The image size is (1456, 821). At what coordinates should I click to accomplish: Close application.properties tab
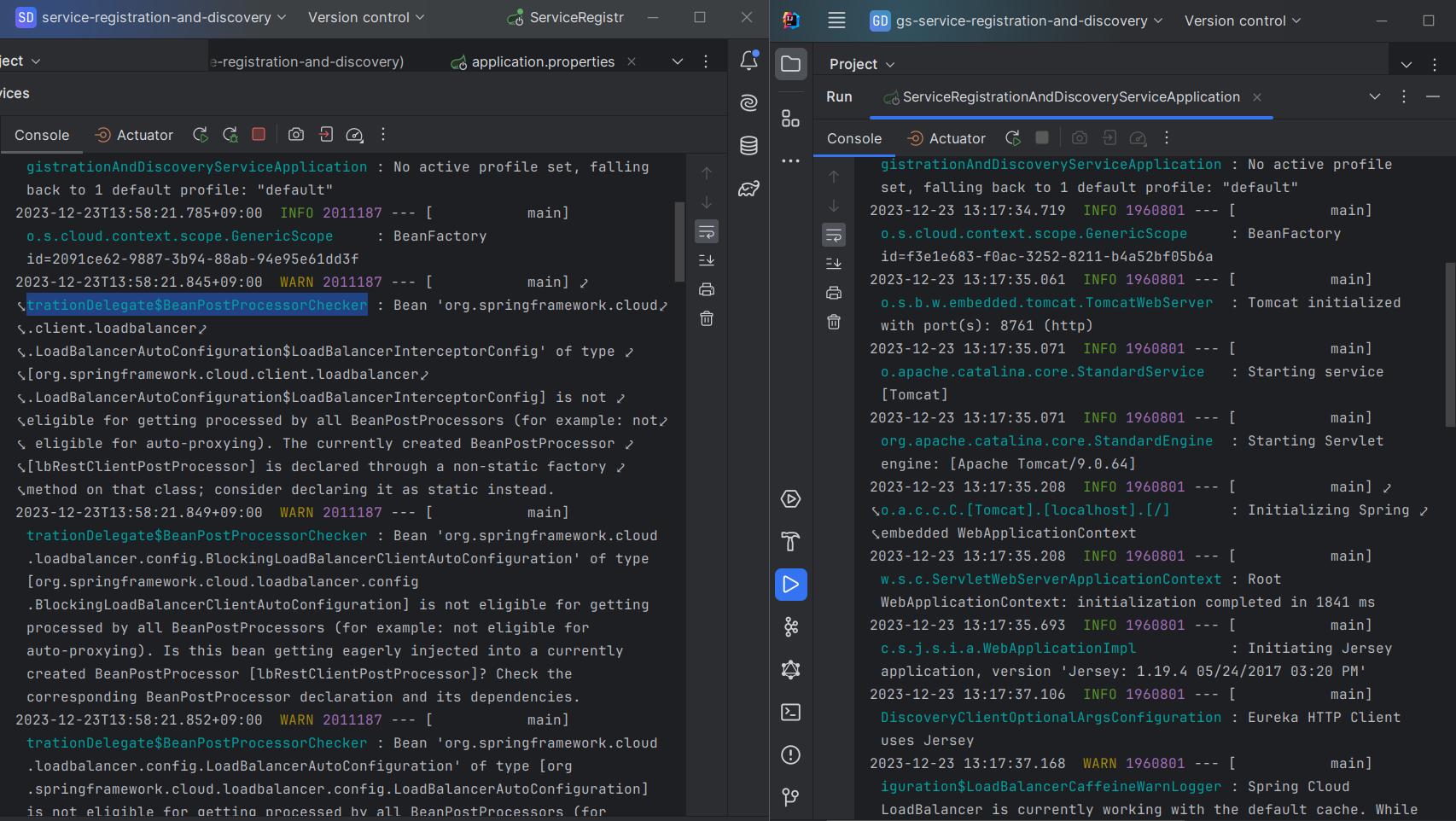pos(632,61)
